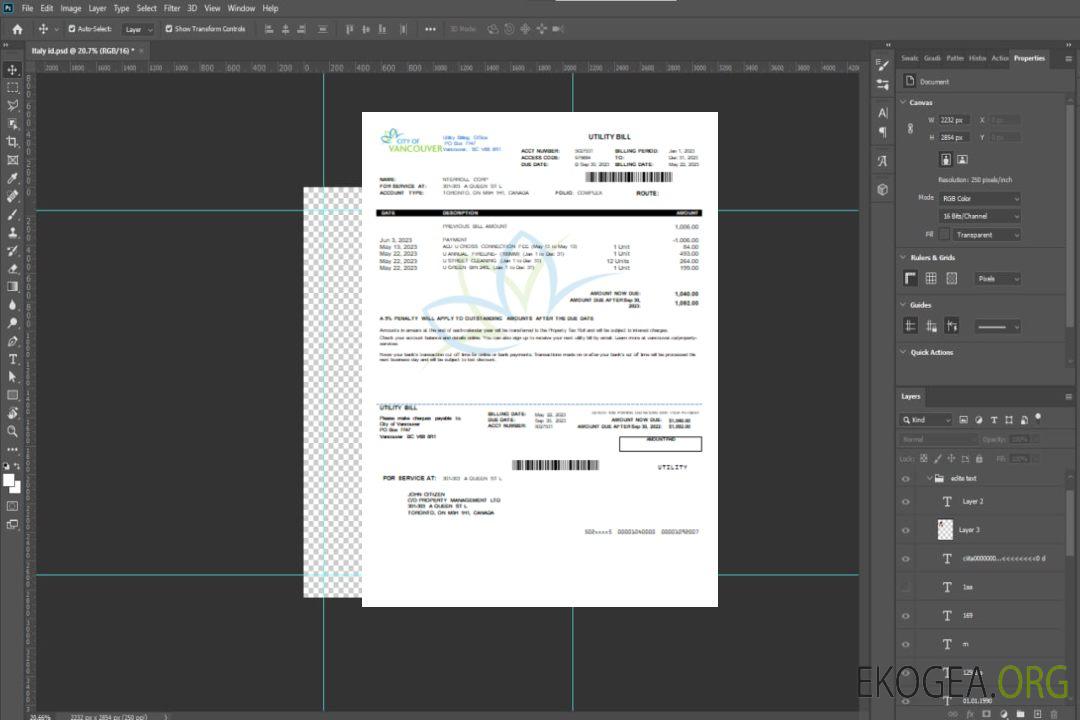Screen dimensions: 1080x720
Task: Click the canvas width input field
Action: (x=954, y=120)
